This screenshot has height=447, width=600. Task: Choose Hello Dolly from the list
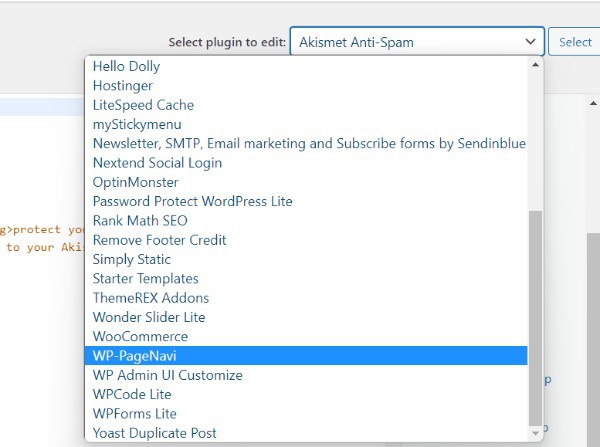click(x=306, y=66)
